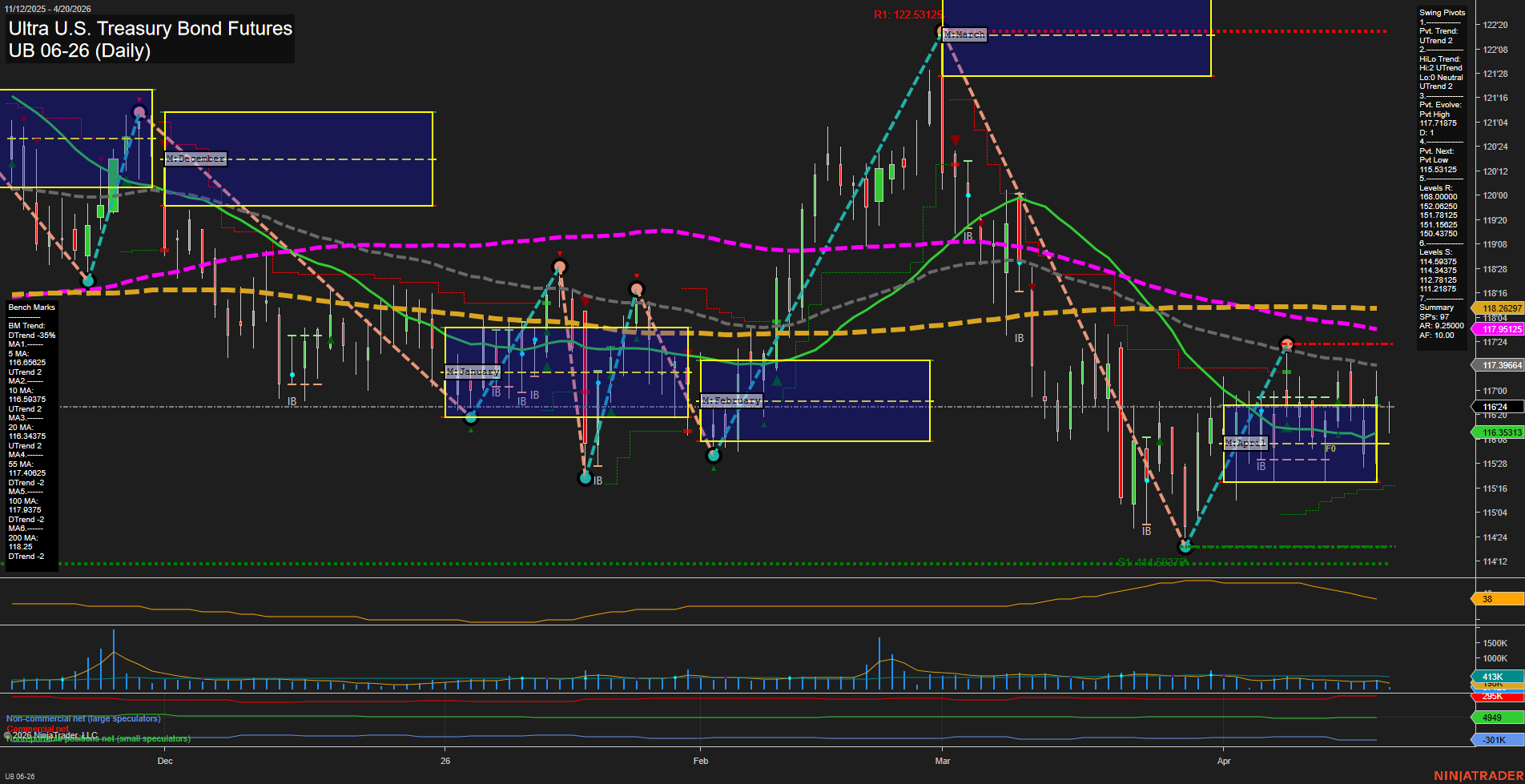Click the black 116'24 current price marker

(x=1497, y=407)
